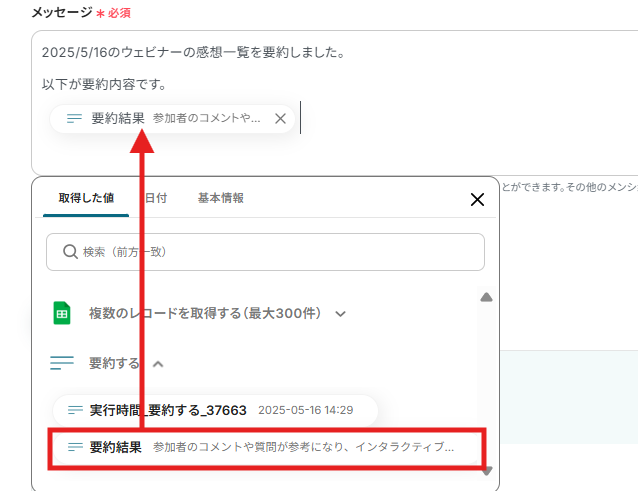Click the timestamp 2025-05-16 14:29
This screenshot has height=491, width=638.
coord(306,410)
